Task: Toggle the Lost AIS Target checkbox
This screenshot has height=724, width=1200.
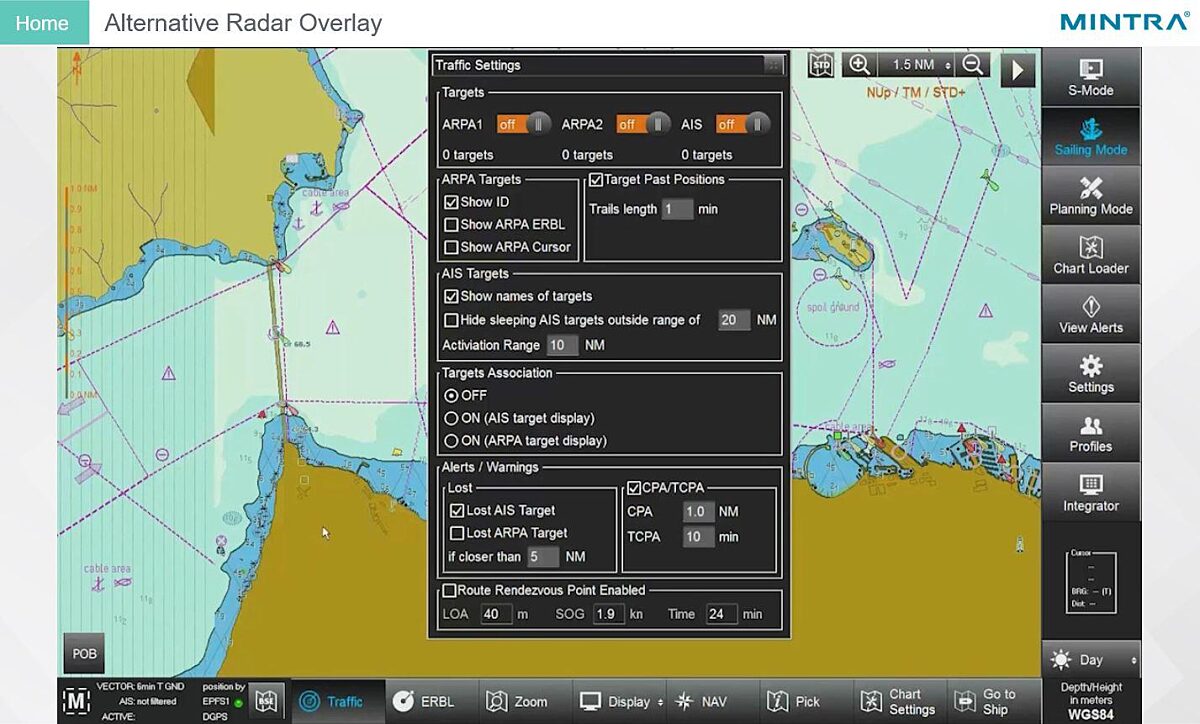Action: (x=457, y=510)
